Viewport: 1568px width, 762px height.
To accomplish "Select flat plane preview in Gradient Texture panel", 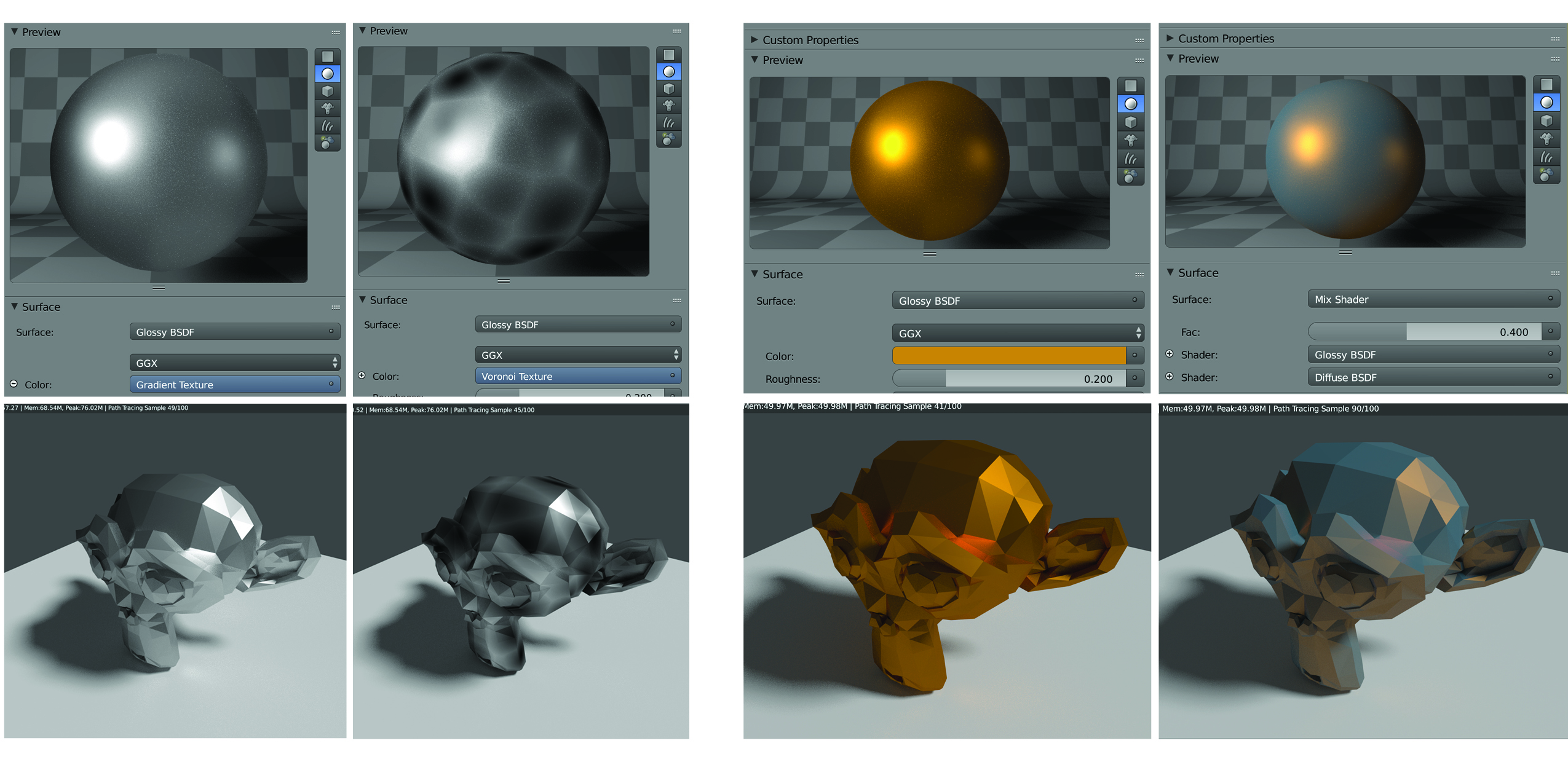I will tap(327, 57).
